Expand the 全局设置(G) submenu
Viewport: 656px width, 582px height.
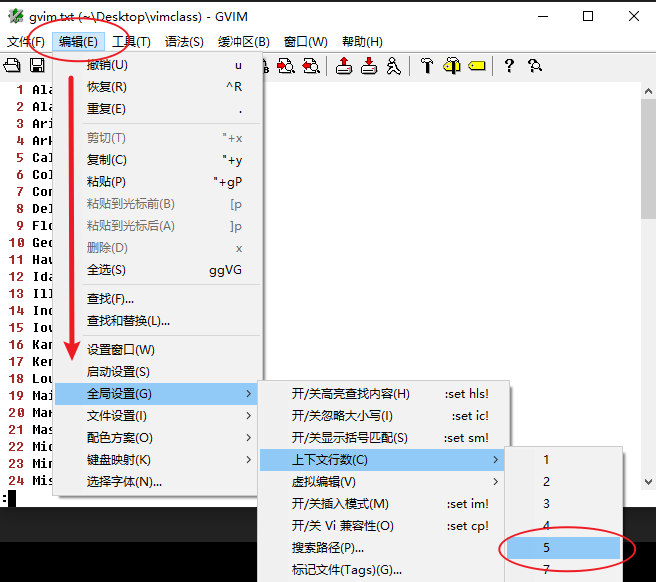pos(157,394)
